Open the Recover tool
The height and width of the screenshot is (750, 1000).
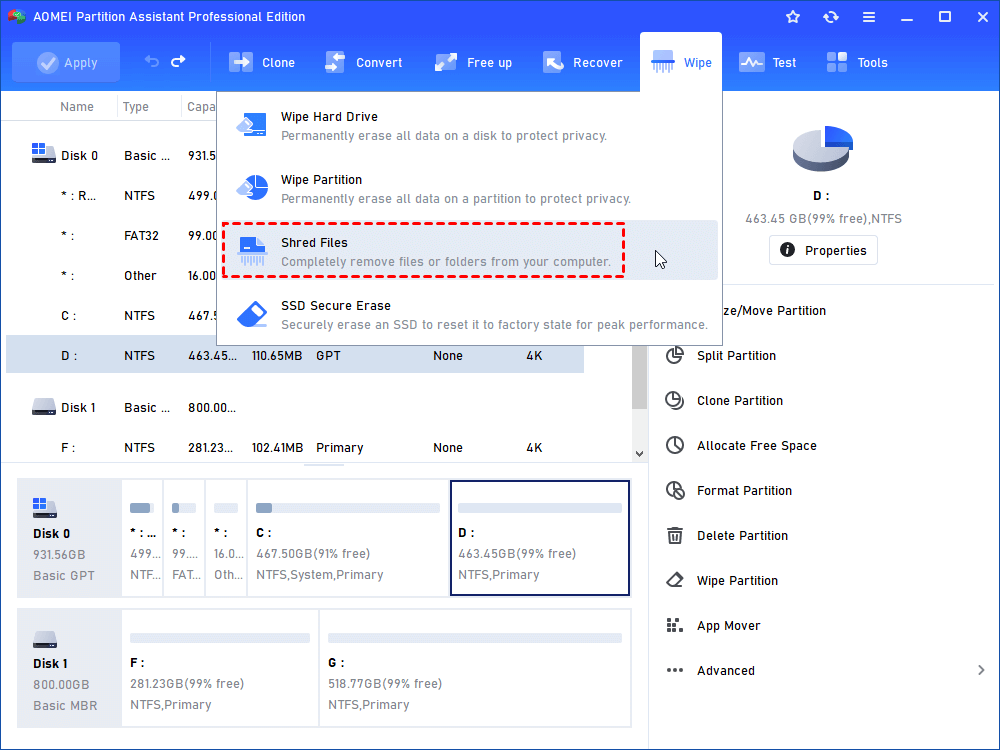553,62
